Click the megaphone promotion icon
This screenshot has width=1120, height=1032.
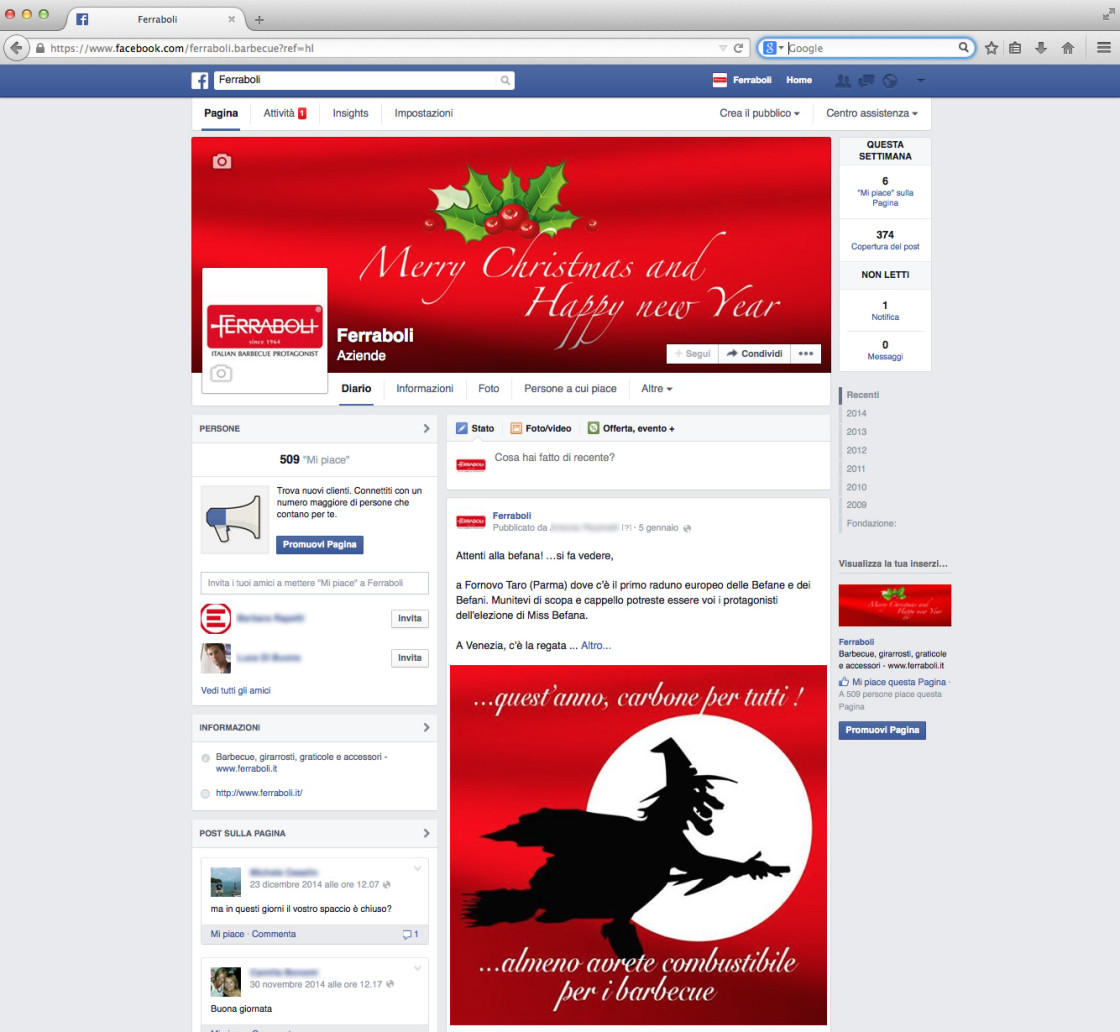(x=234, y=519)
